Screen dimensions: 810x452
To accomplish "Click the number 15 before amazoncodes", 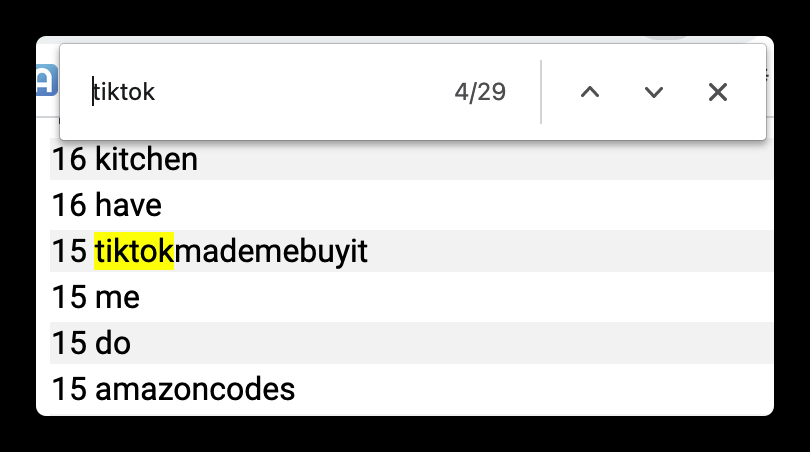I will 69,389.
